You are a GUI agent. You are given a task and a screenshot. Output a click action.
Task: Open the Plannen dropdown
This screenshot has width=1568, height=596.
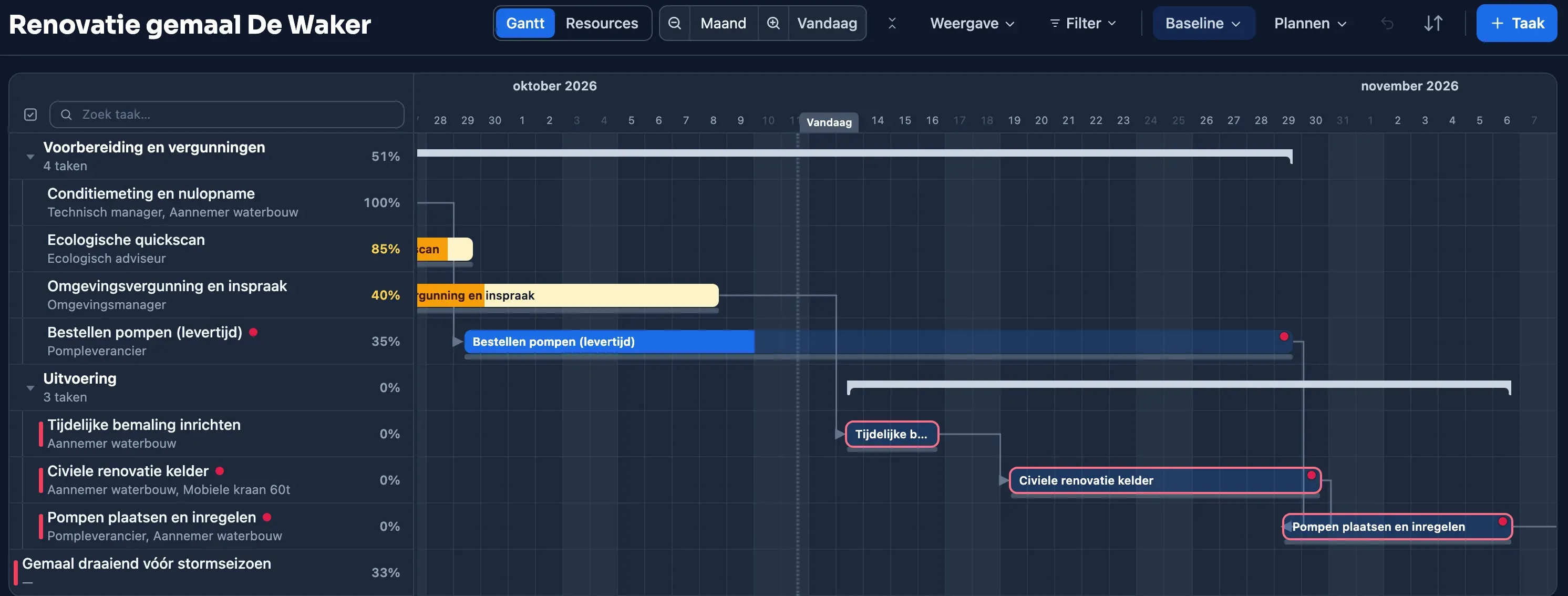tap(1310, 23)
